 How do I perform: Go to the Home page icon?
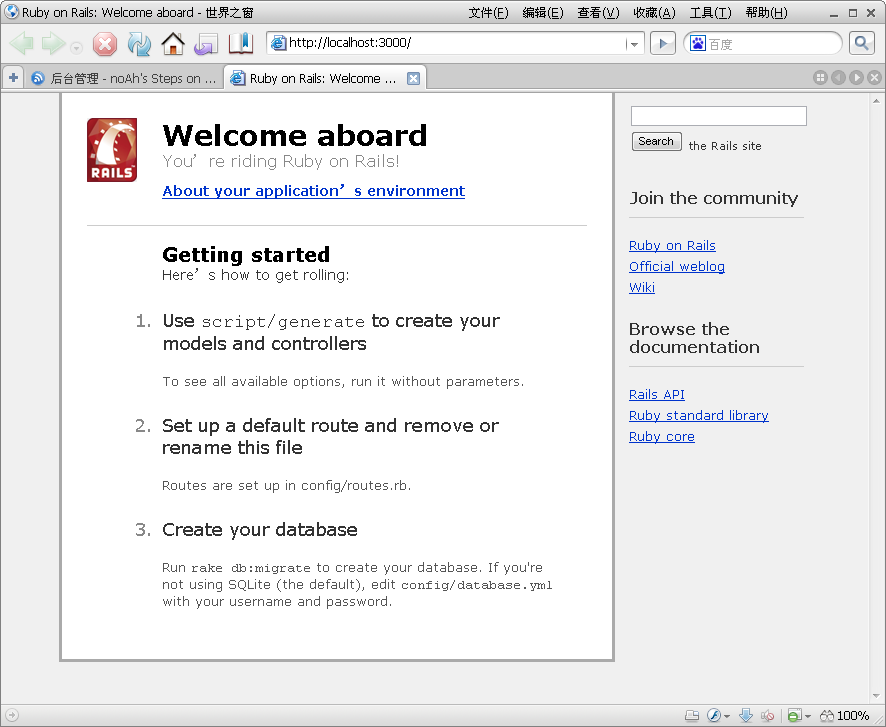173,44
